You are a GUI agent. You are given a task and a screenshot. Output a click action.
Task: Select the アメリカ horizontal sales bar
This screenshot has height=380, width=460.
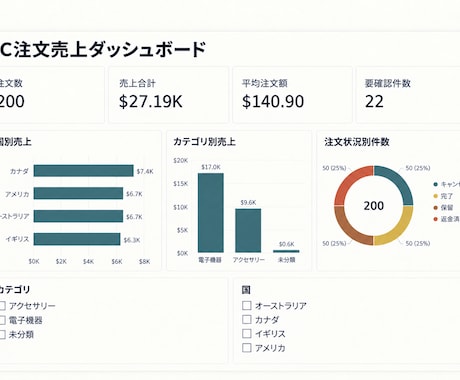coord(78,193)
